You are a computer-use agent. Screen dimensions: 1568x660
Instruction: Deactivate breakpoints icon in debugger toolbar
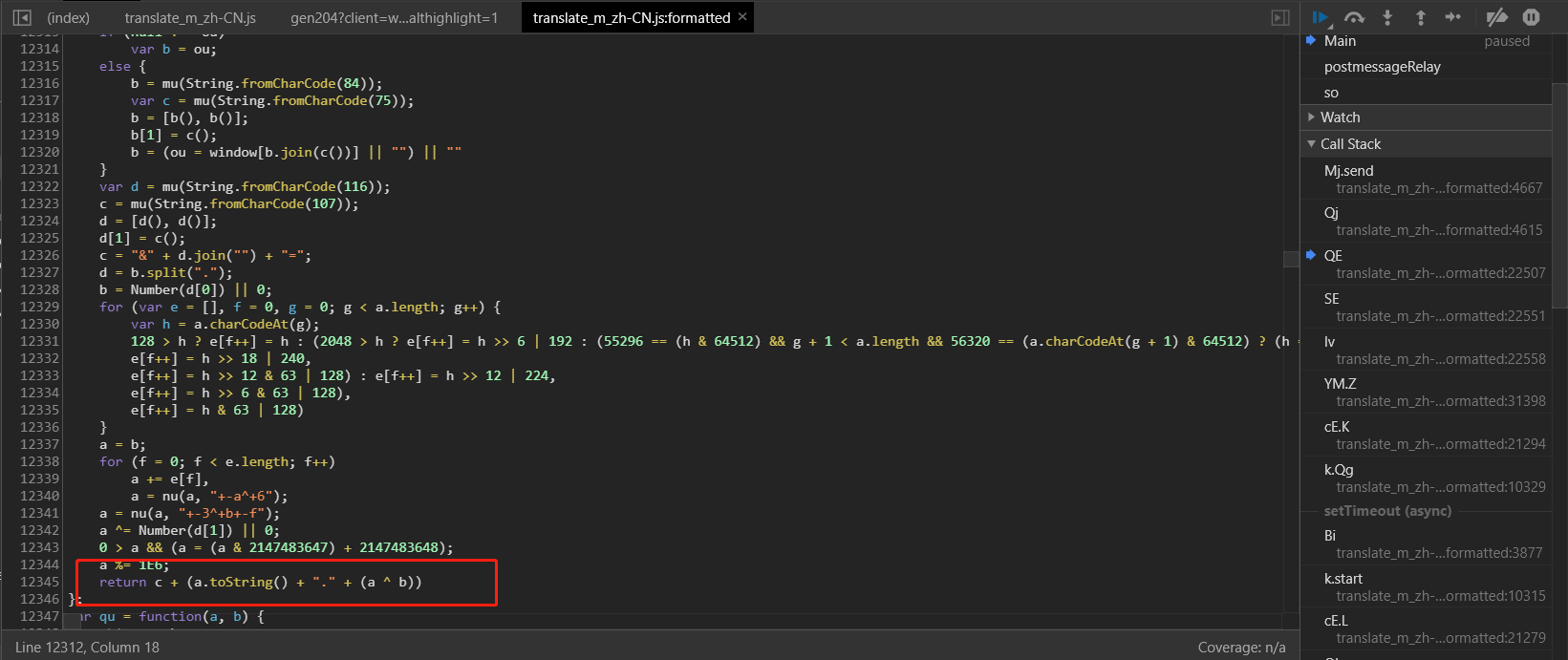[1496, 17]
